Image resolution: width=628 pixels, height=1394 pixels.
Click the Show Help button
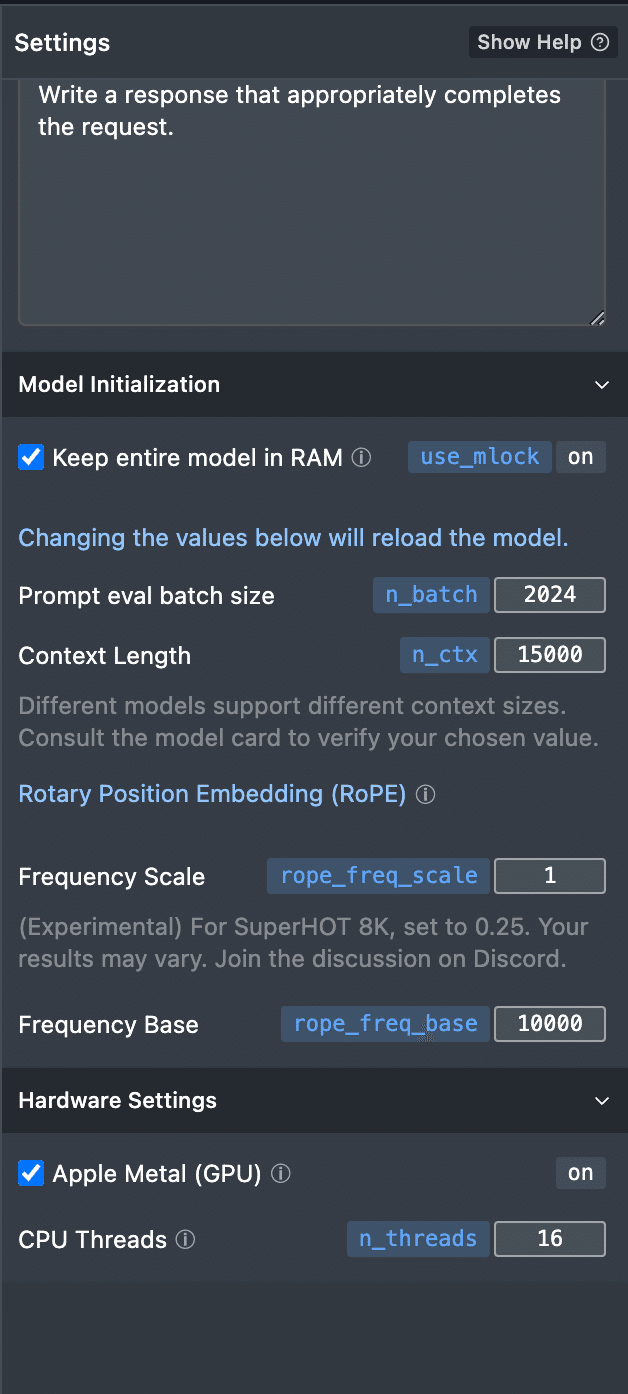coord(543,42)
